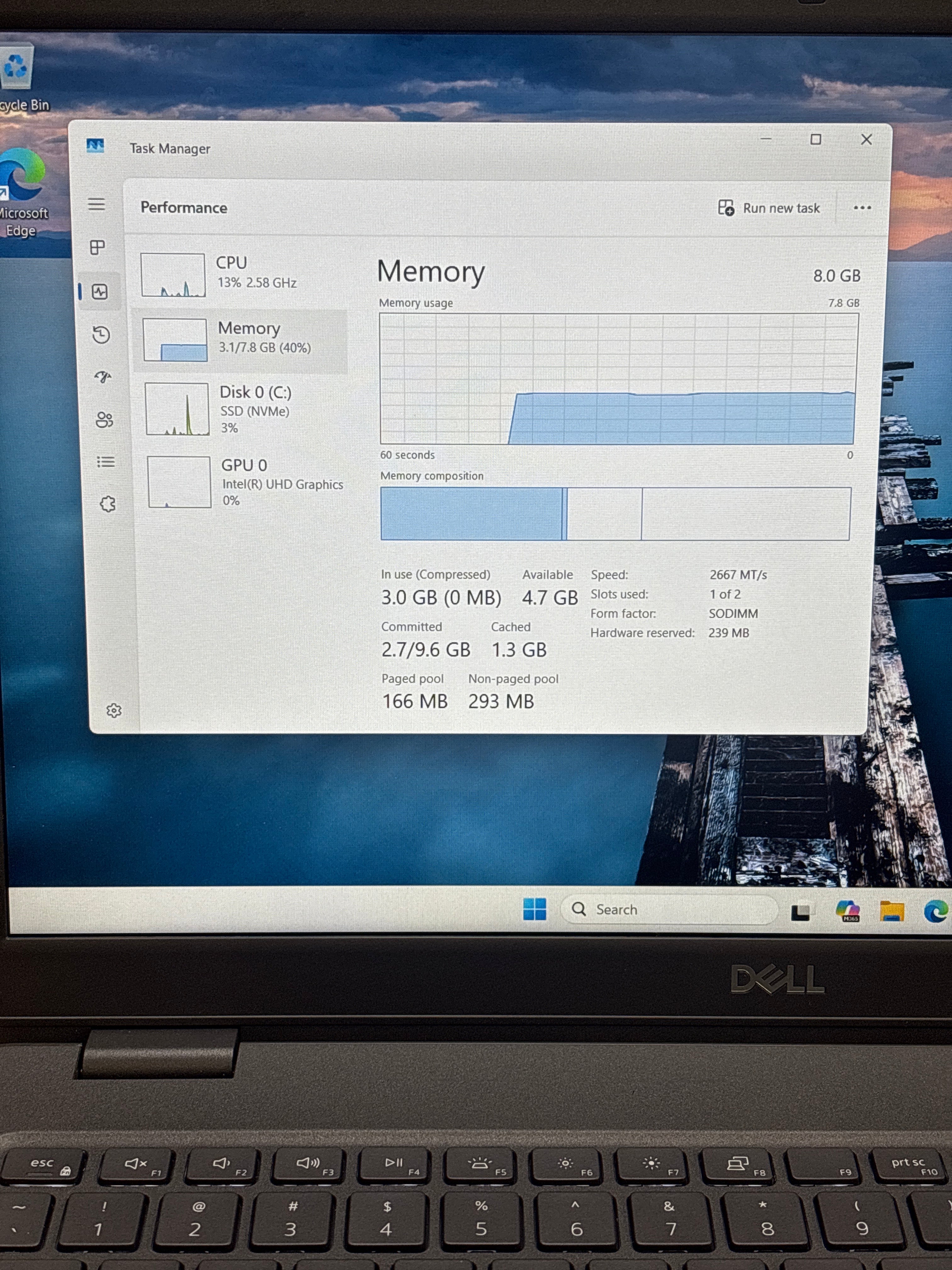Select the Performance page icon in sidebar
Viewport: 952px width, 1270px height.
click(100, 292)
